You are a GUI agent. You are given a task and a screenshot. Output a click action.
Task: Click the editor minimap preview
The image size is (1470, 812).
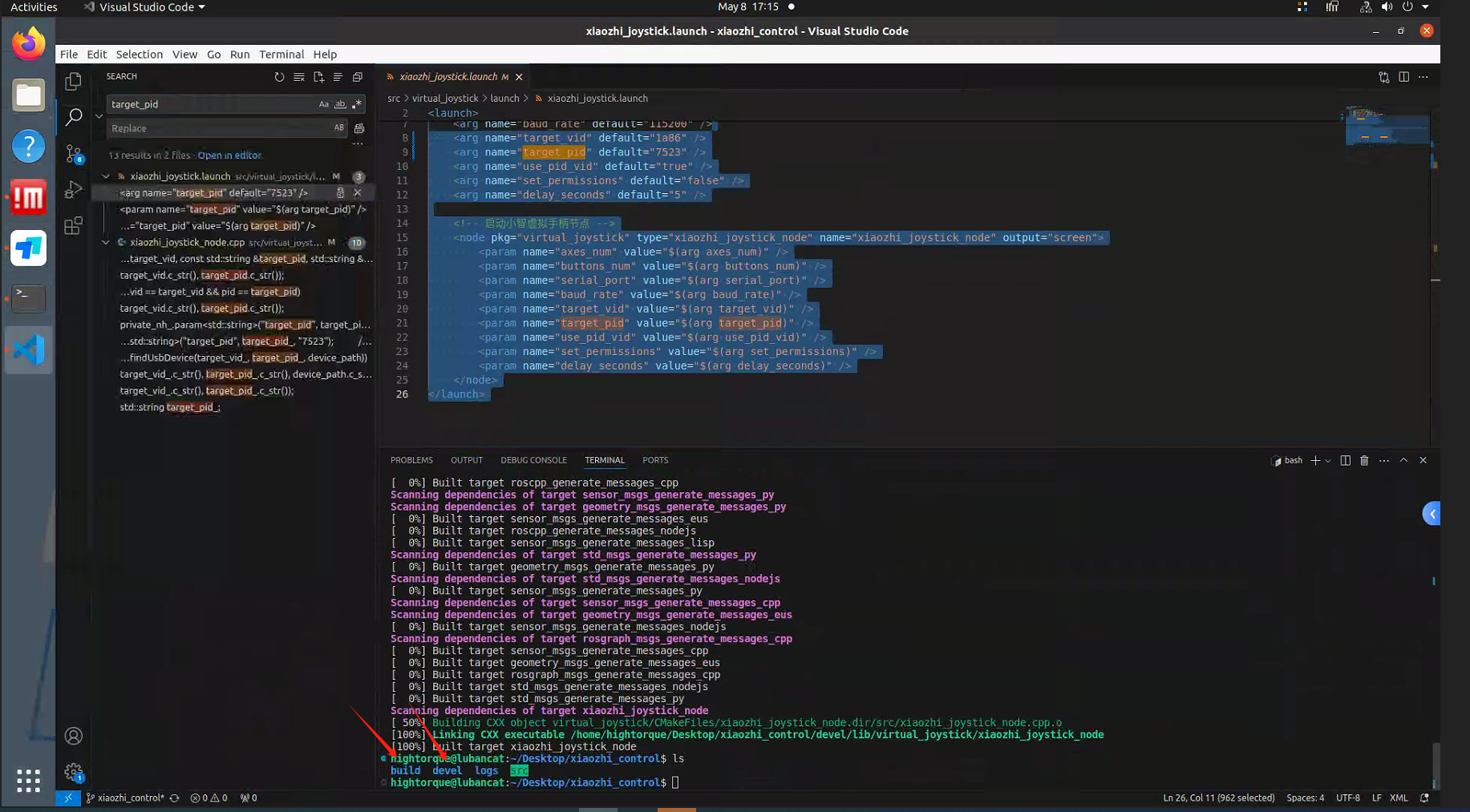coord(1387,127)
